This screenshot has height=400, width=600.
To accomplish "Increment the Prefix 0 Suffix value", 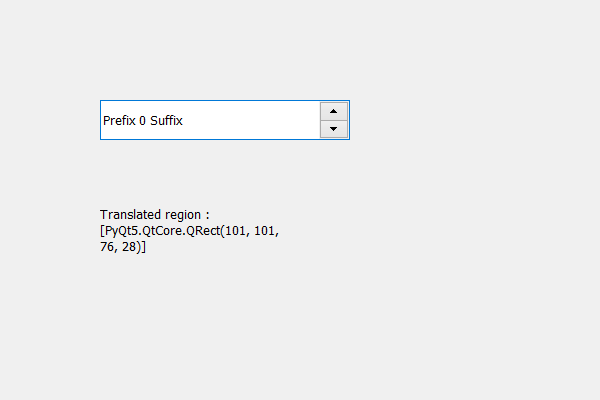I will tap(333, 111).
